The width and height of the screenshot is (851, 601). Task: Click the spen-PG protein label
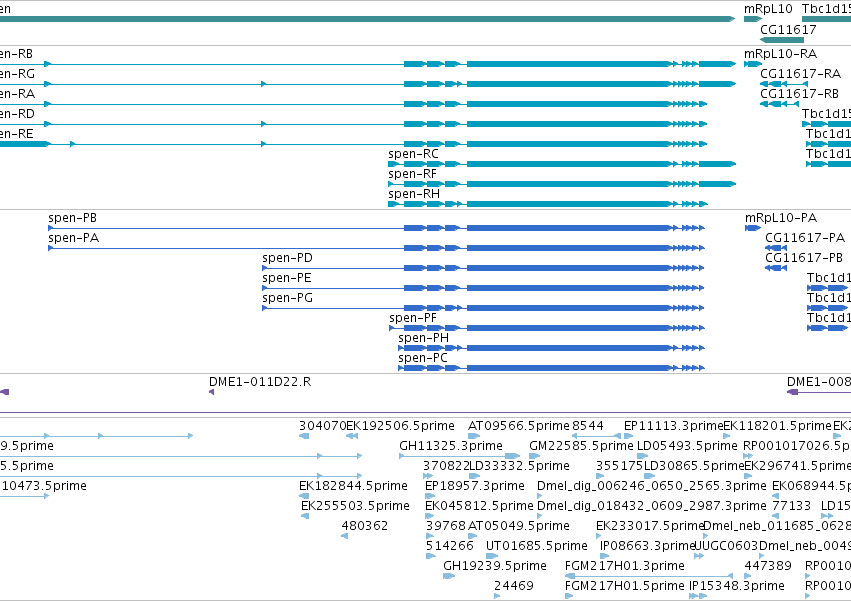[x=288, y=298]
